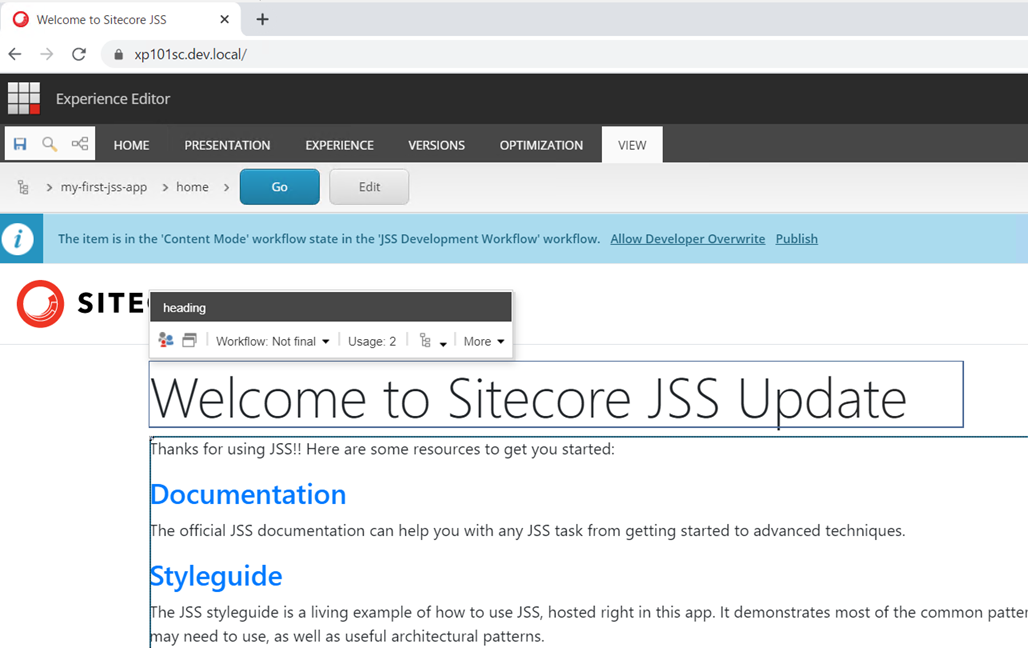
Task: Open the HOME ribbon tab
Action: 131,145
